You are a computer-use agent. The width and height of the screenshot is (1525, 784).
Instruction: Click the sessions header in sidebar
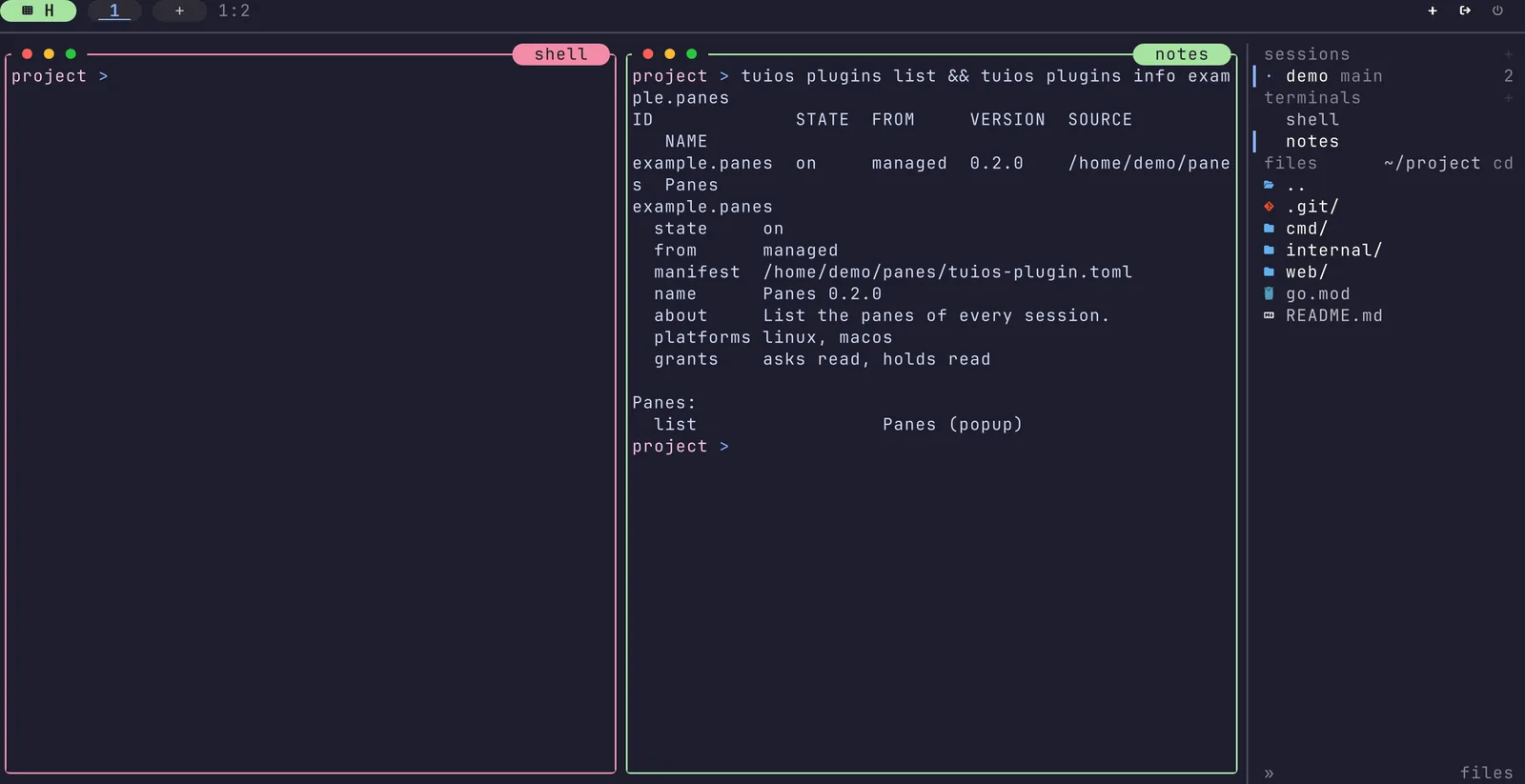coord(1307,54)
